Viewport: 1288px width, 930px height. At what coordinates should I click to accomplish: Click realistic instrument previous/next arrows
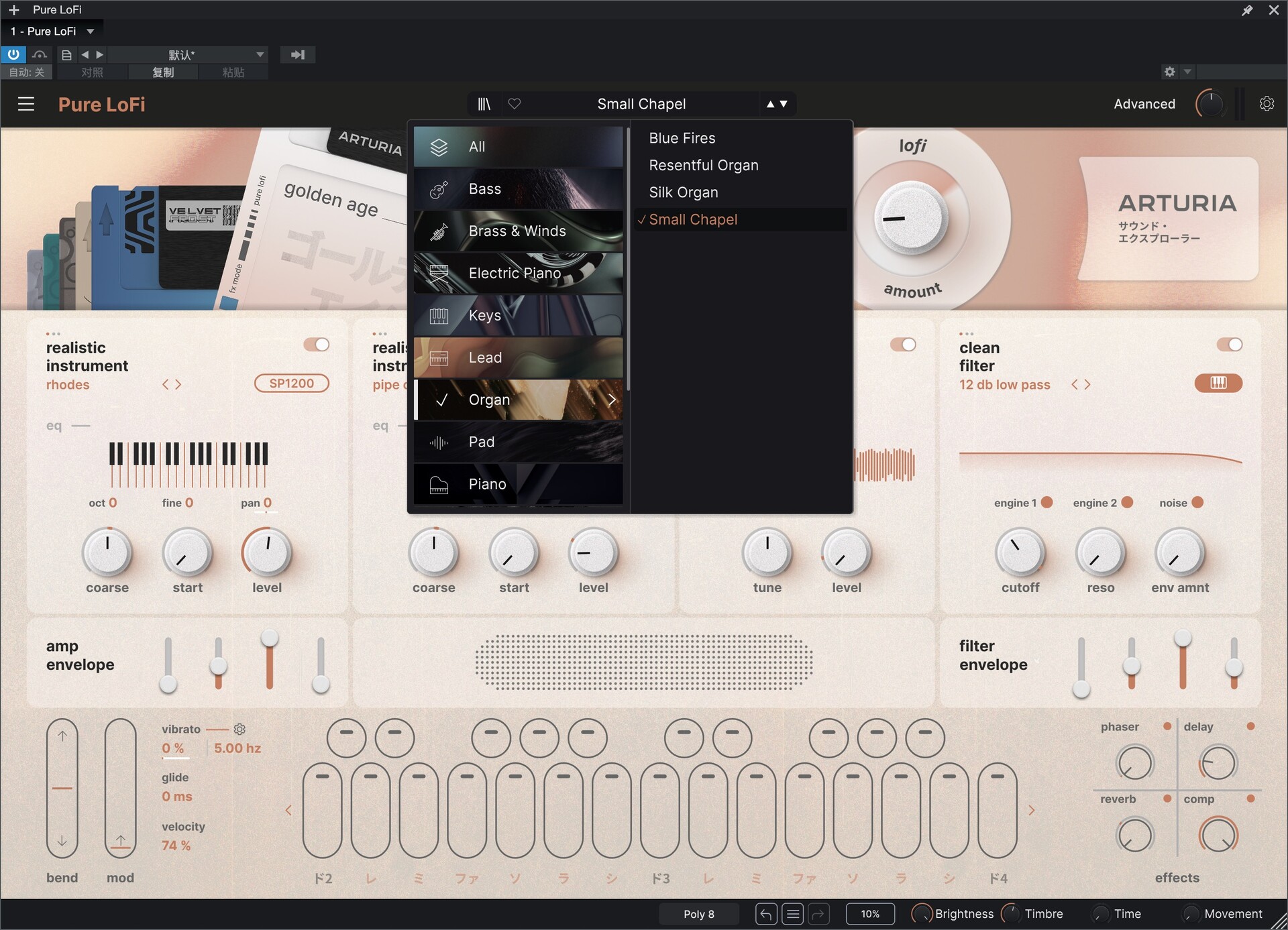(172, 384)
